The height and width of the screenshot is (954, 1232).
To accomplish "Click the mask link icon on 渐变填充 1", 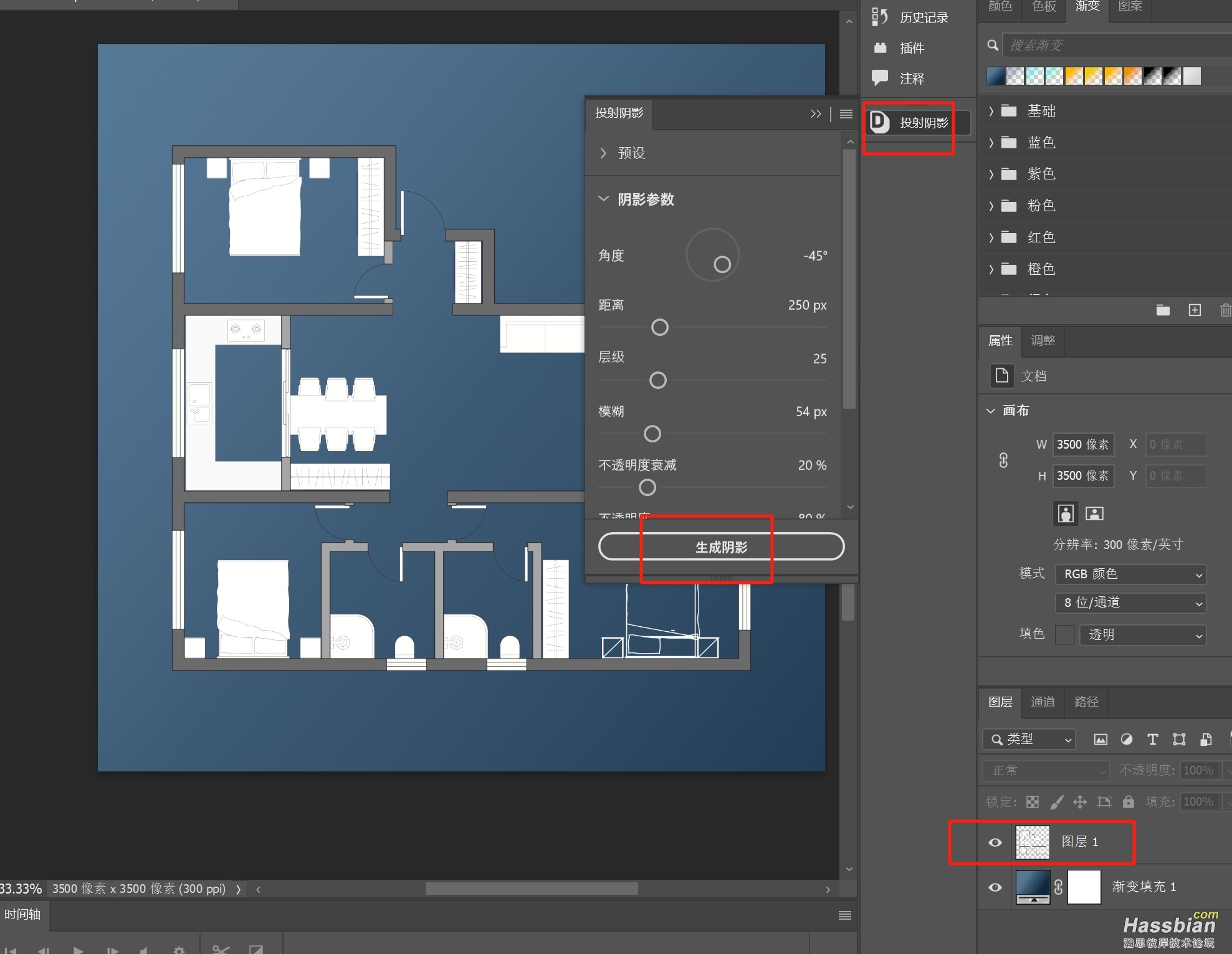I will [x=1058, y=887].
